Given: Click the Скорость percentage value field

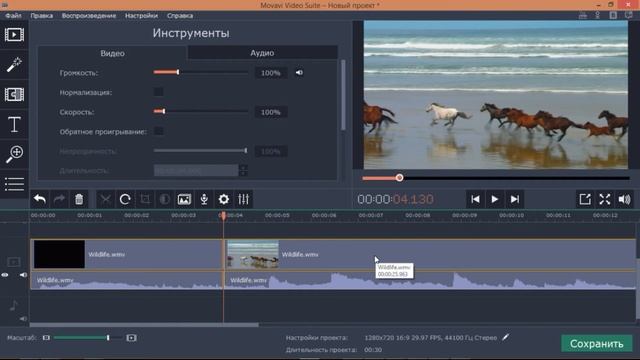Looking at the screenshot, I should [x=271, y=112].
